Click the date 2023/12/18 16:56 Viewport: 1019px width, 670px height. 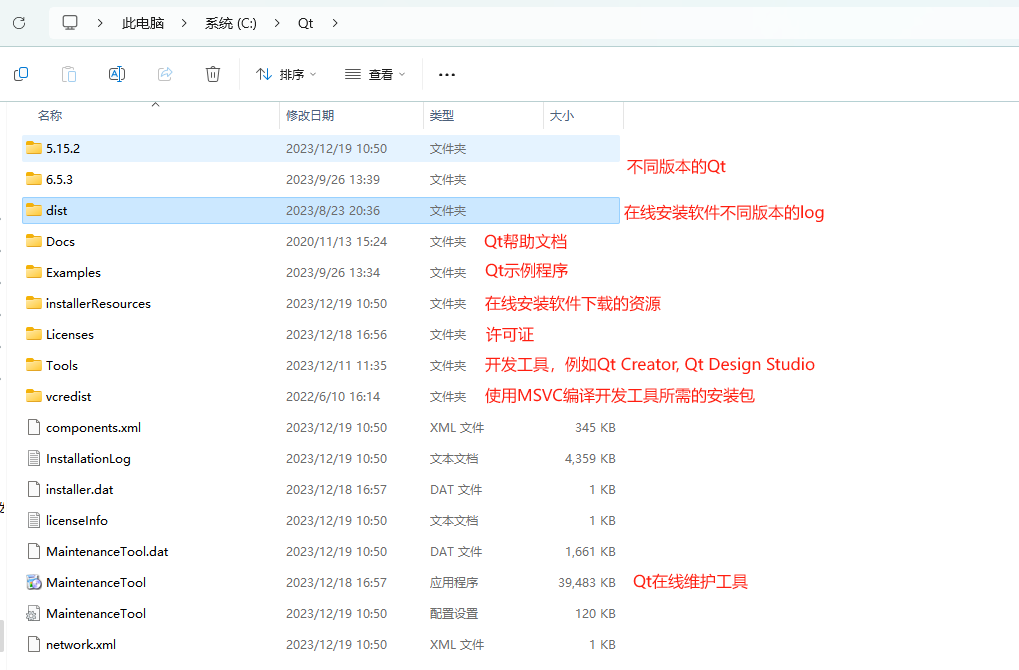coord(337,335)
